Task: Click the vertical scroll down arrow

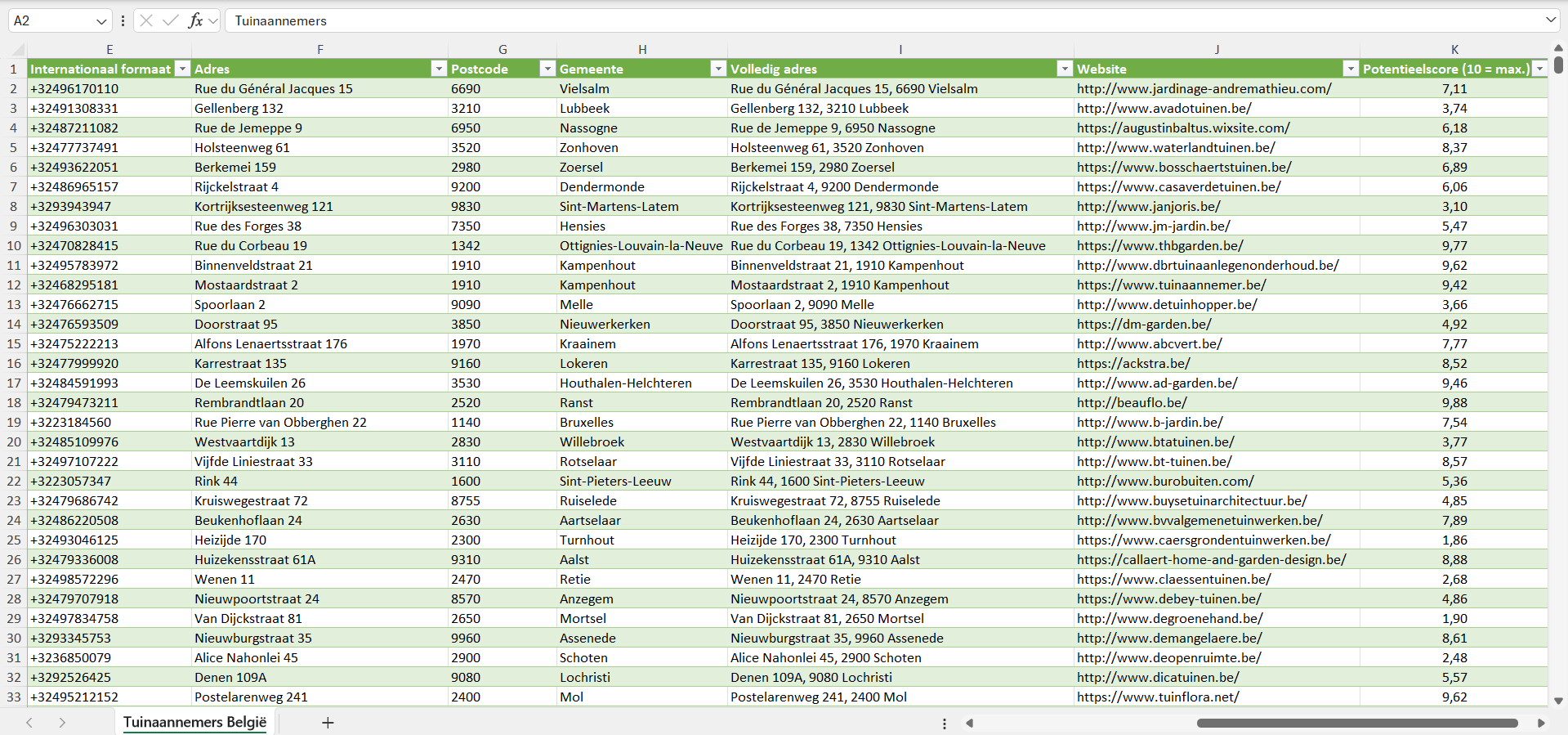Action: (1558, 701)
